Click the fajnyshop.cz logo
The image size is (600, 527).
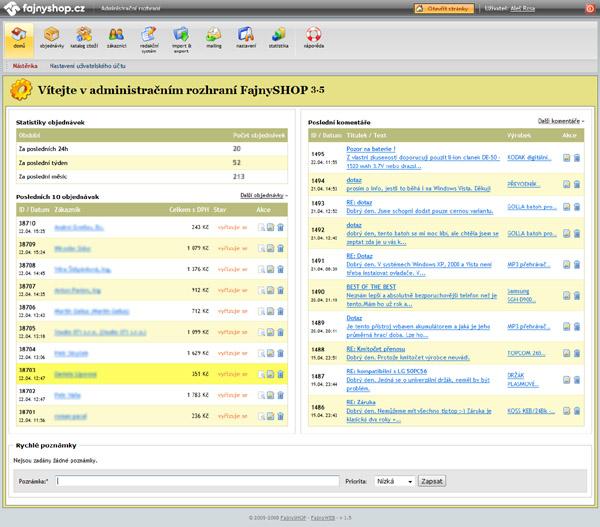tap(44, 8)
